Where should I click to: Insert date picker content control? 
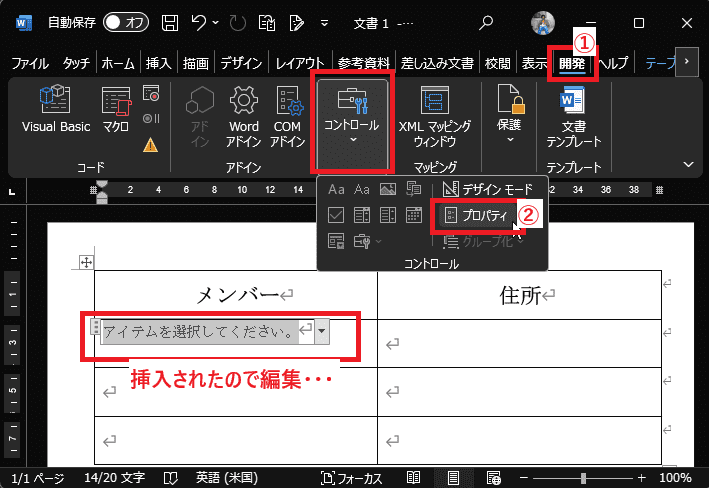click(x=413, y=214)
